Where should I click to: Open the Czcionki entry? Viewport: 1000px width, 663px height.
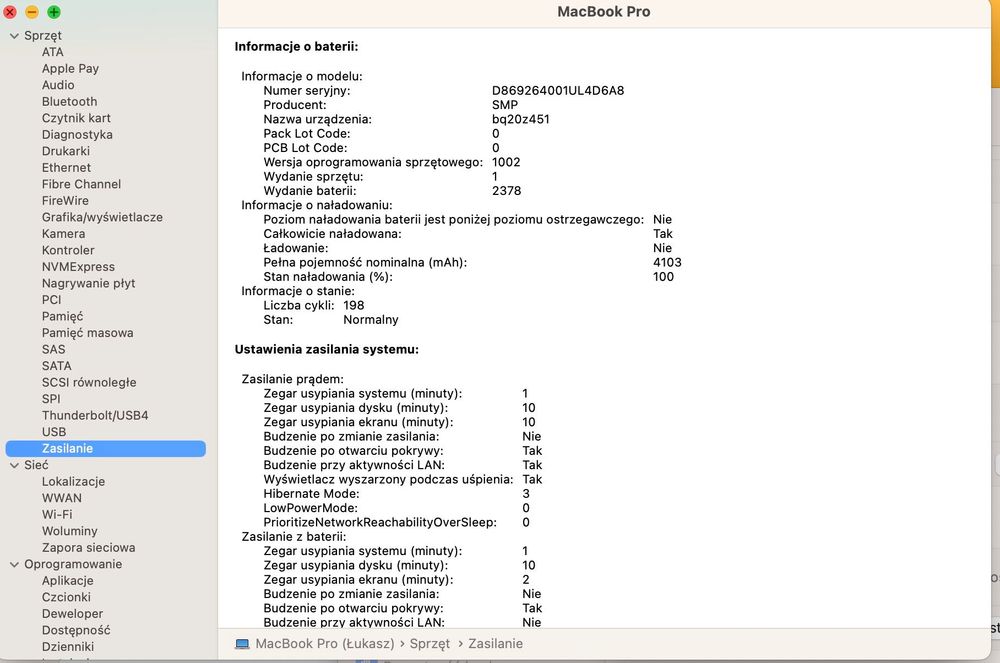click(66, 598)
